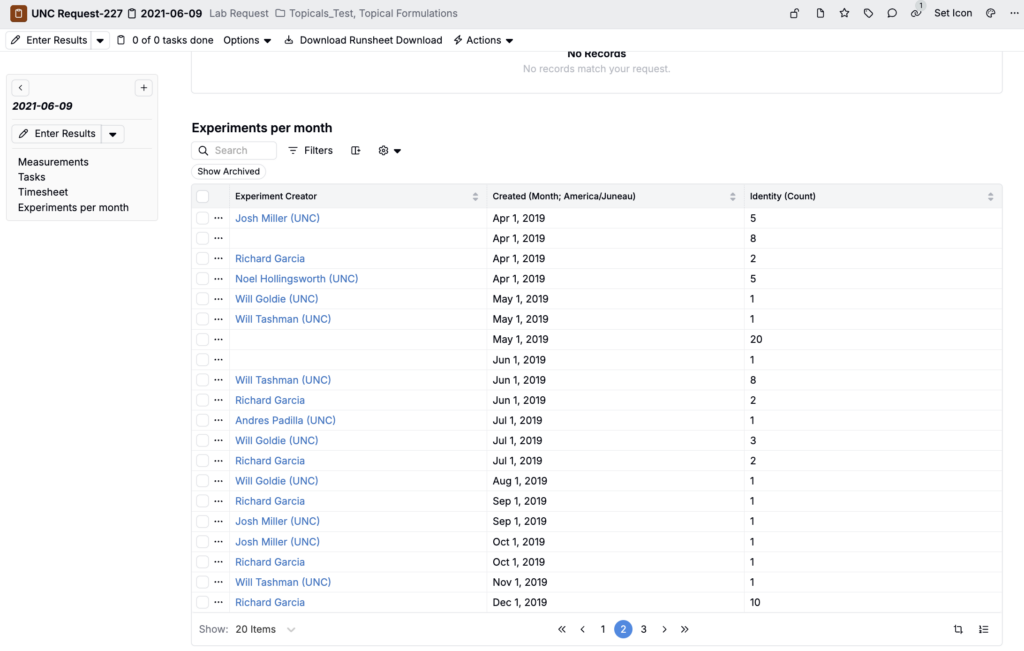Screen dimensions: 1024x651
Task: Check the box for Josh Miller Apr 2019 row
Action: click(202, 218)
